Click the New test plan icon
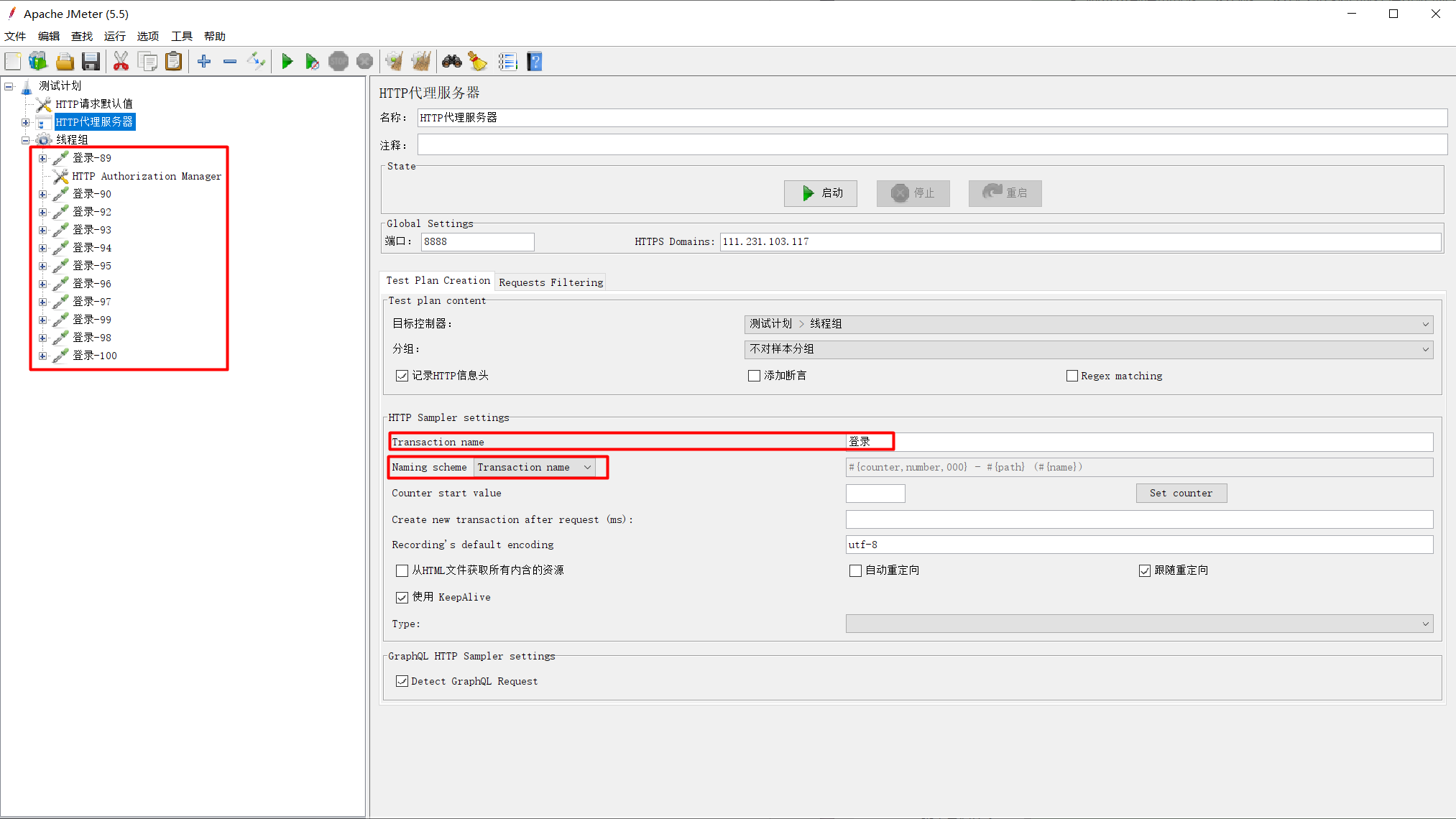The image size is (1456, 819). [13, 62]
